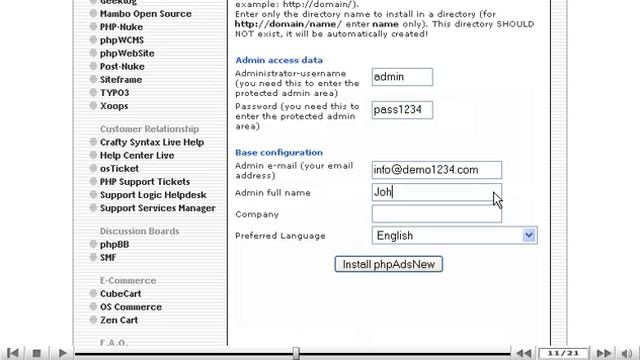This screenshot has width=640, height=360.
Task: Play the tutorial video
Action: click(62, 353)
